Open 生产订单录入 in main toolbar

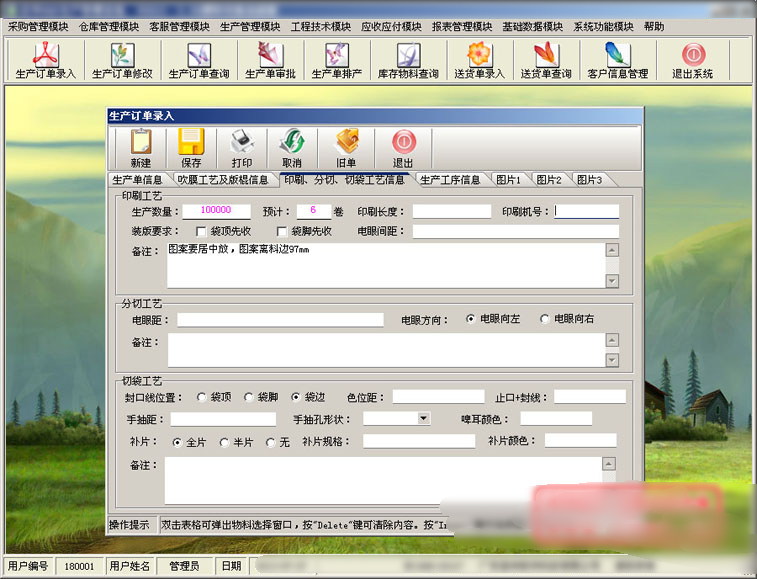46,60
